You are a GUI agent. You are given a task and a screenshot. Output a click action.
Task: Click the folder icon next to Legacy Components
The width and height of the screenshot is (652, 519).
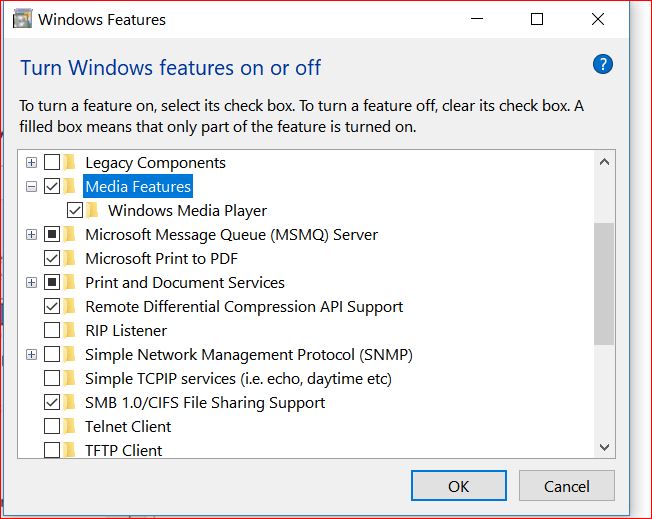click(69, 162)
